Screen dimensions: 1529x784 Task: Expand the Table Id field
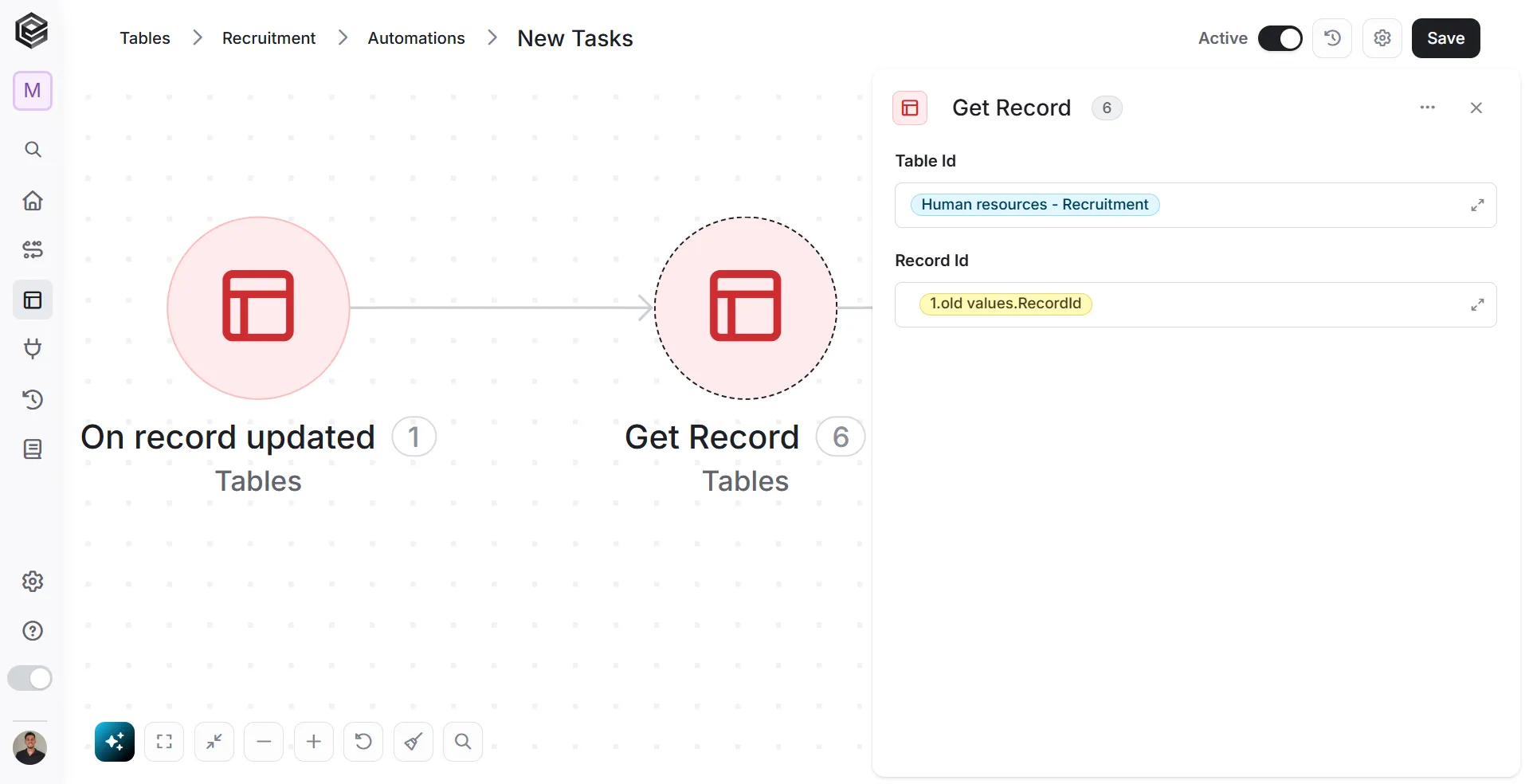click(x=1477, y=205)
